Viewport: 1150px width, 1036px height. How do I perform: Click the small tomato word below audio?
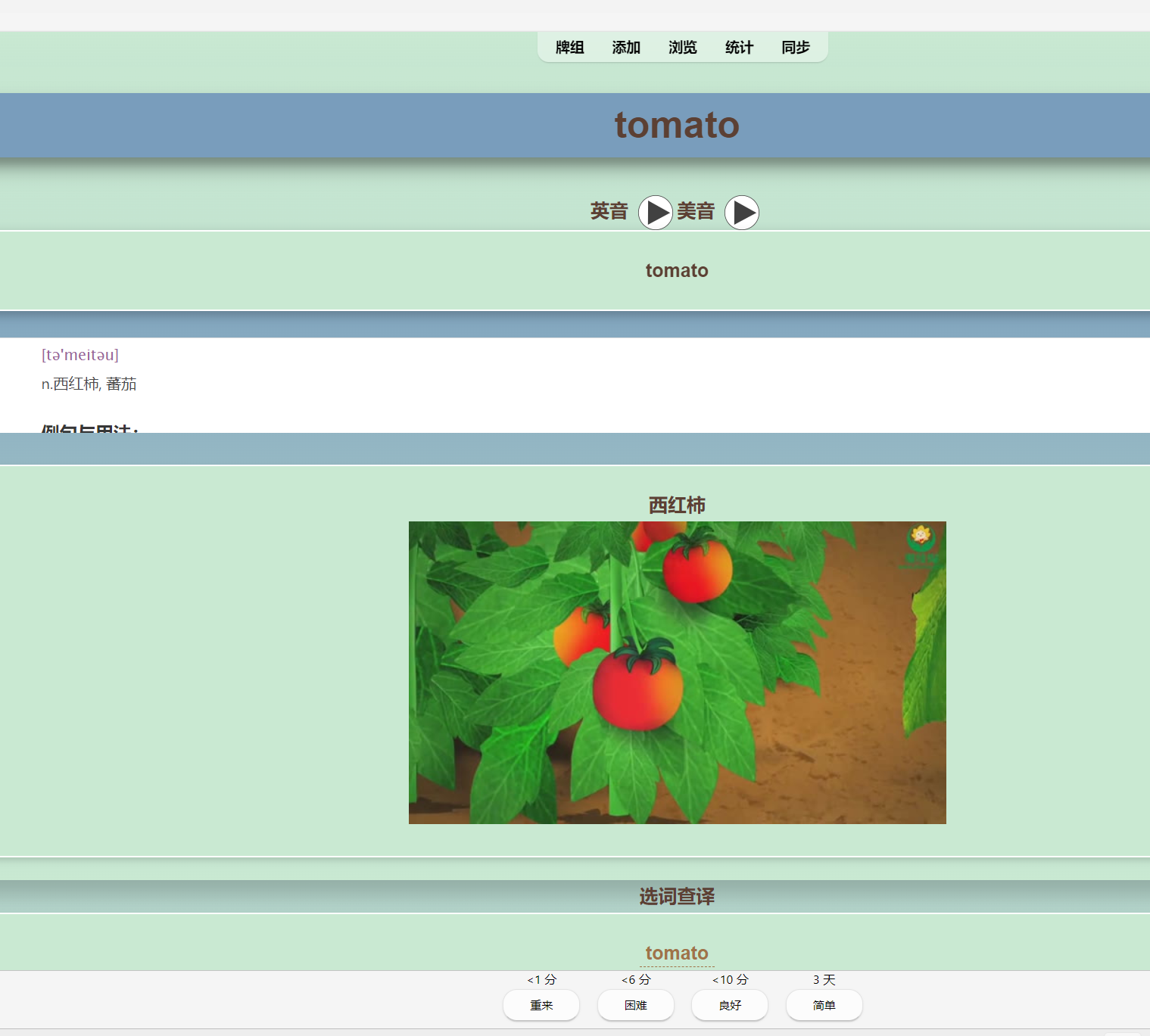677,271
